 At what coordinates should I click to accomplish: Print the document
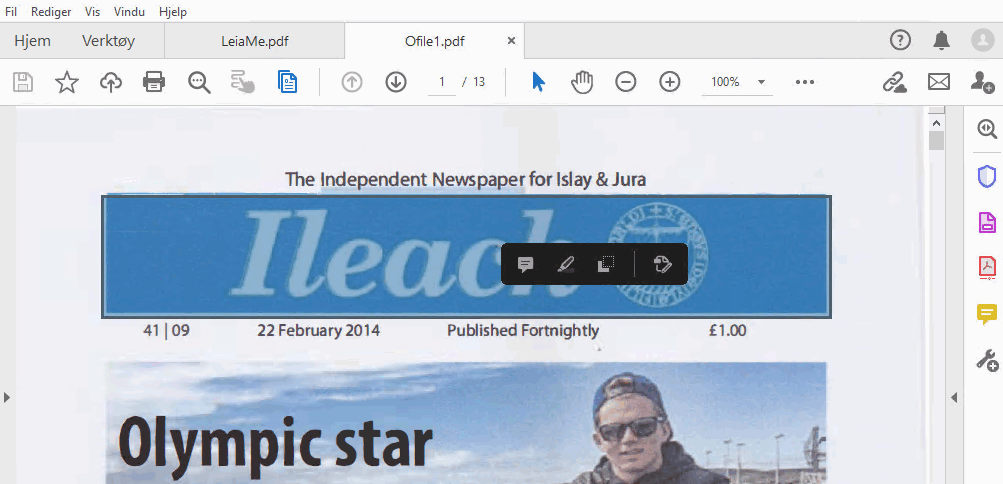click(154, 82)
